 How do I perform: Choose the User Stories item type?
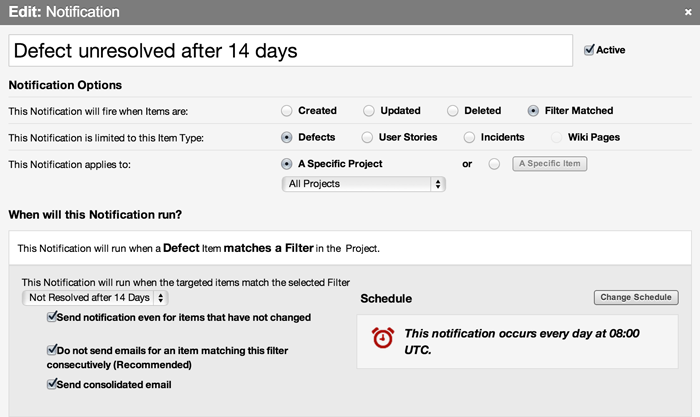point(367,137)
